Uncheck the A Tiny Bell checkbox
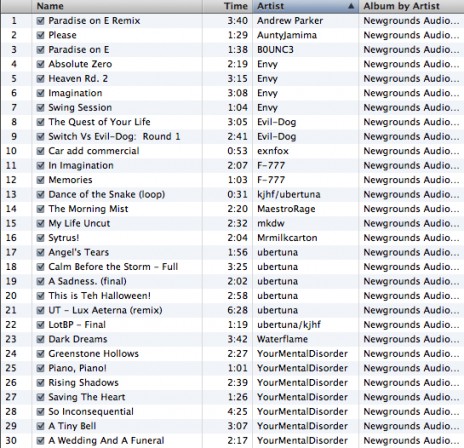The width and height of the screenshot is (464, 448). (40, 426)
